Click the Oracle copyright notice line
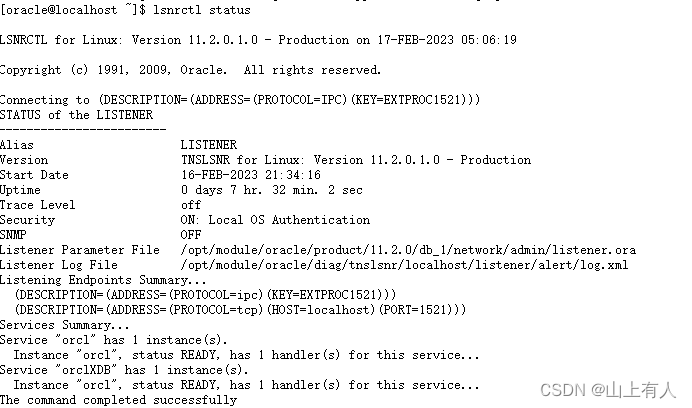The height and width of the screenshot is (408, 692). [190, 70]
